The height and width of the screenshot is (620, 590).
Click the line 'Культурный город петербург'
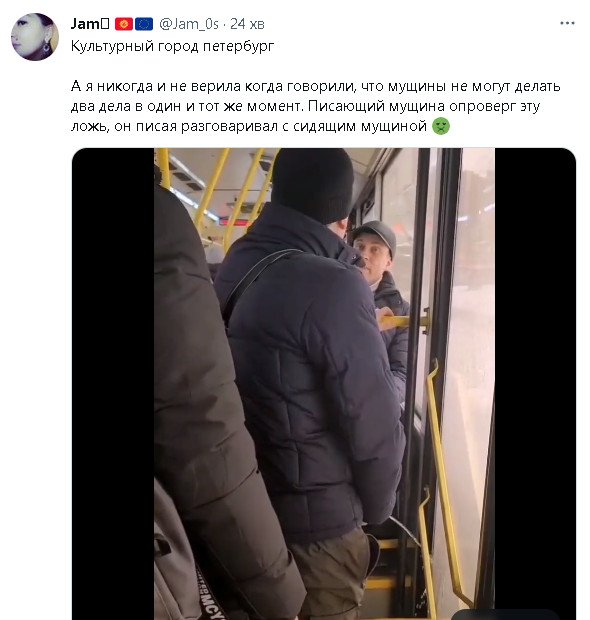pos(172,46)
